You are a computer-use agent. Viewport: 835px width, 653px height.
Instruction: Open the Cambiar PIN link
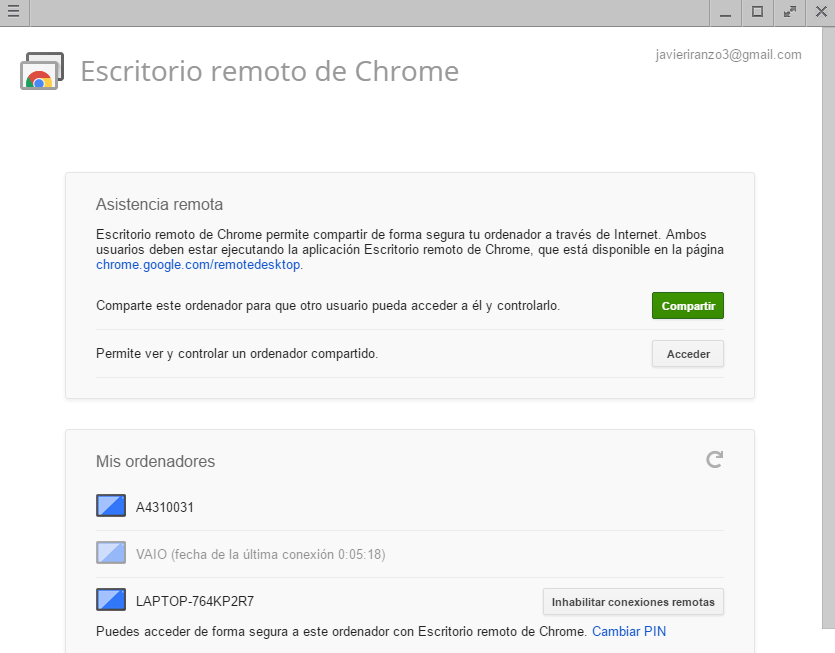coord(629,632)
